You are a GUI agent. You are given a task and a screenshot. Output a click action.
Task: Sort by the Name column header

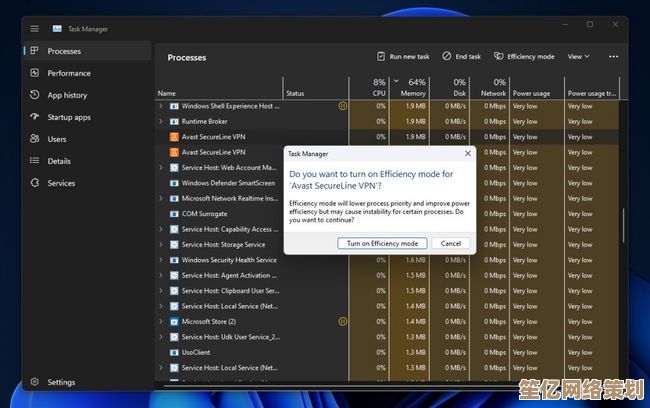point(166,93)
